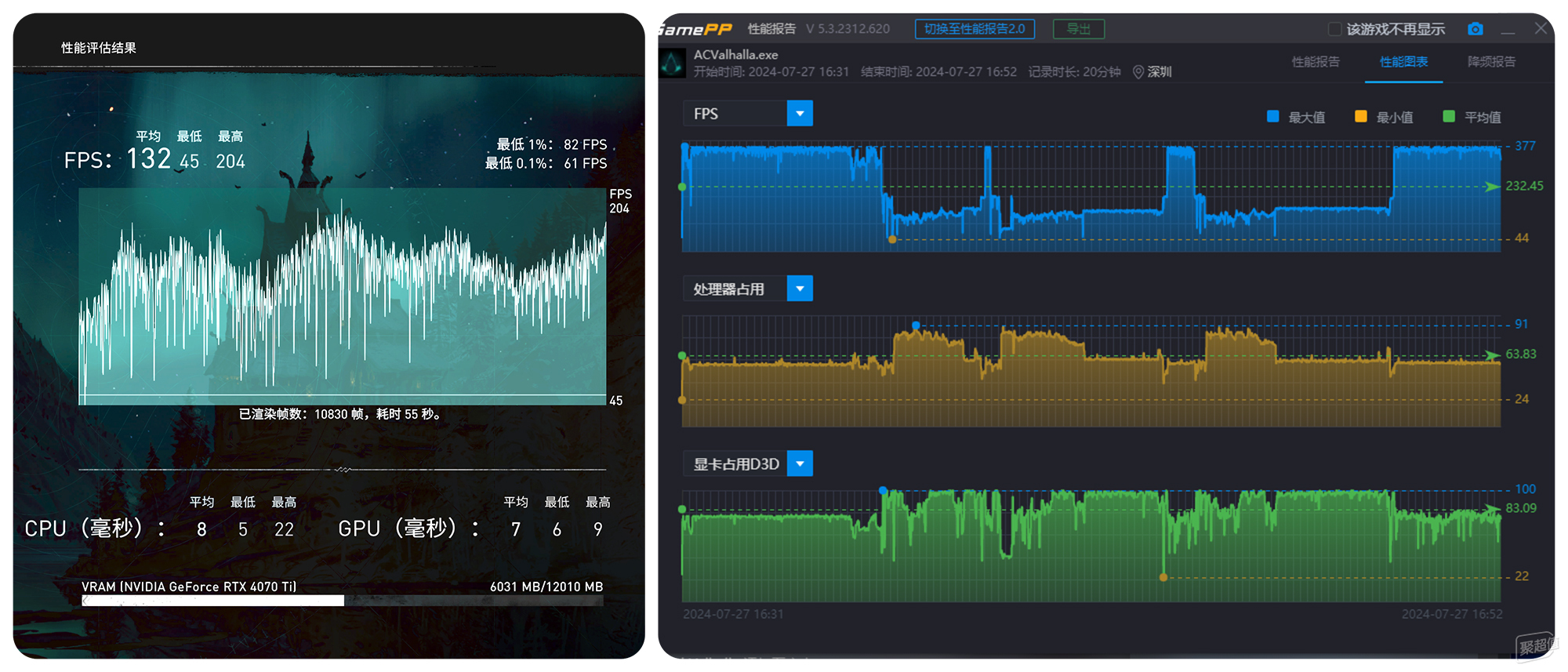Viewport: 1568px width, 672px height.
Task: Click the blue 最大值 legend swatch
Action: (x=1273, y=116)
